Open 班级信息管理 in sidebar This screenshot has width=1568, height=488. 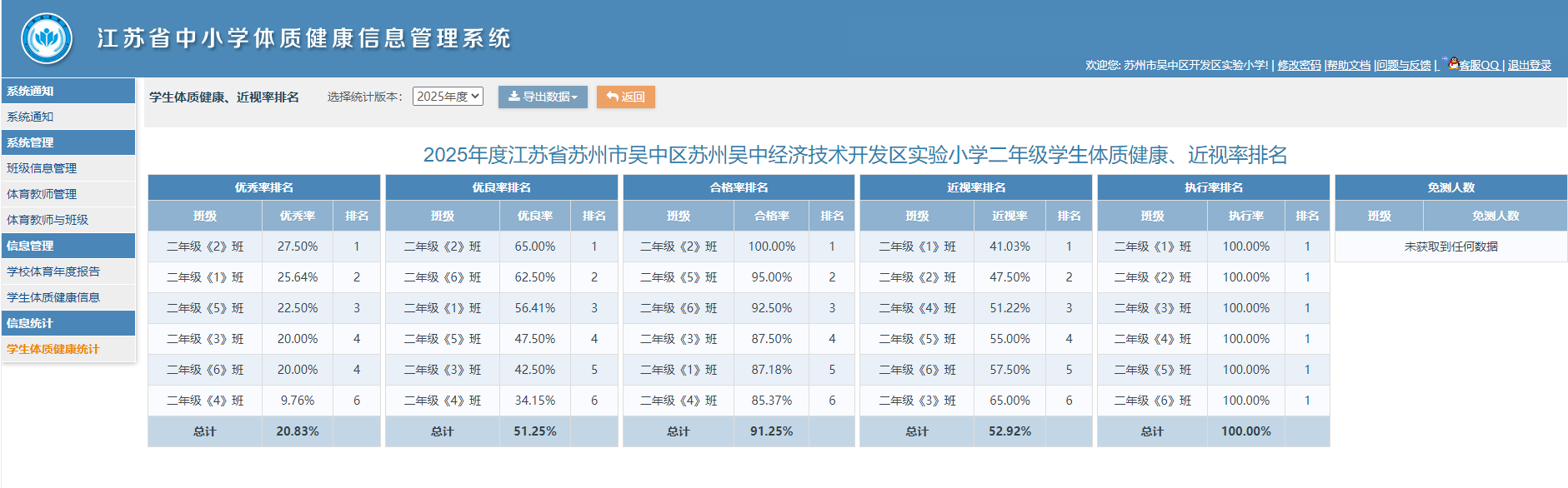coord(42,168)
